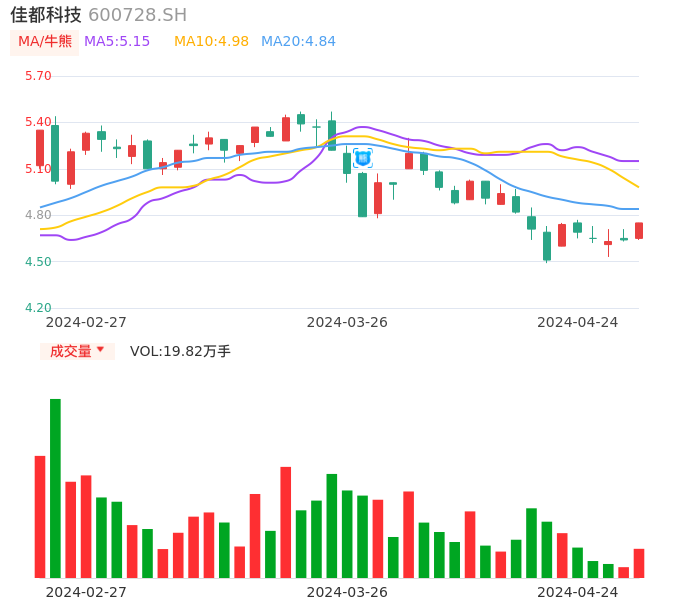Viewport: 686px width, 606px height.
Task: Click the 4.80 price axis label
Action: [x=38, y=215]
